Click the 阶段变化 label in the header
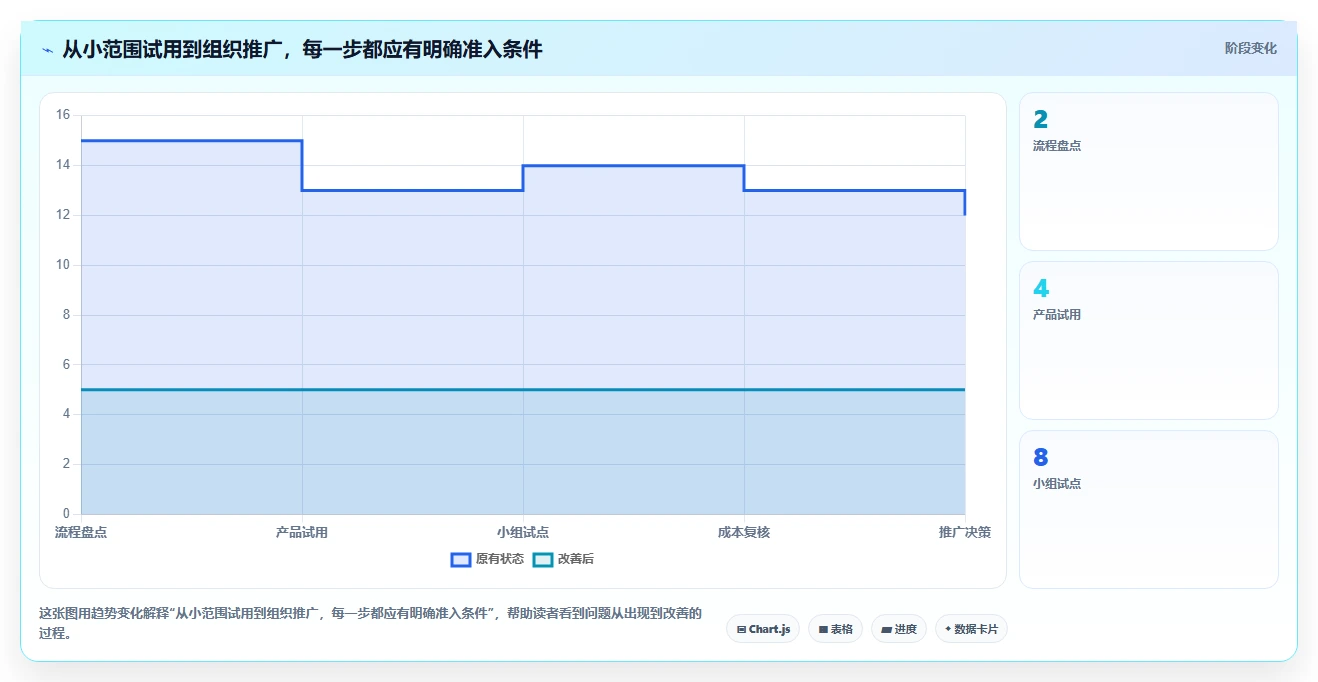Viewport: 1318px width, 682px height. pyautogui.click(x=1250, y=48)
